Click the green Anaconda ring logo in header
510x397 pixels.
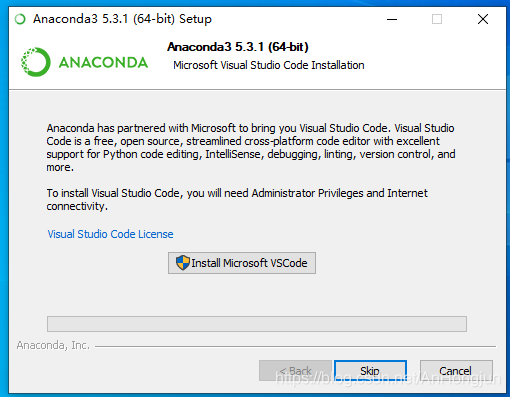36,62
